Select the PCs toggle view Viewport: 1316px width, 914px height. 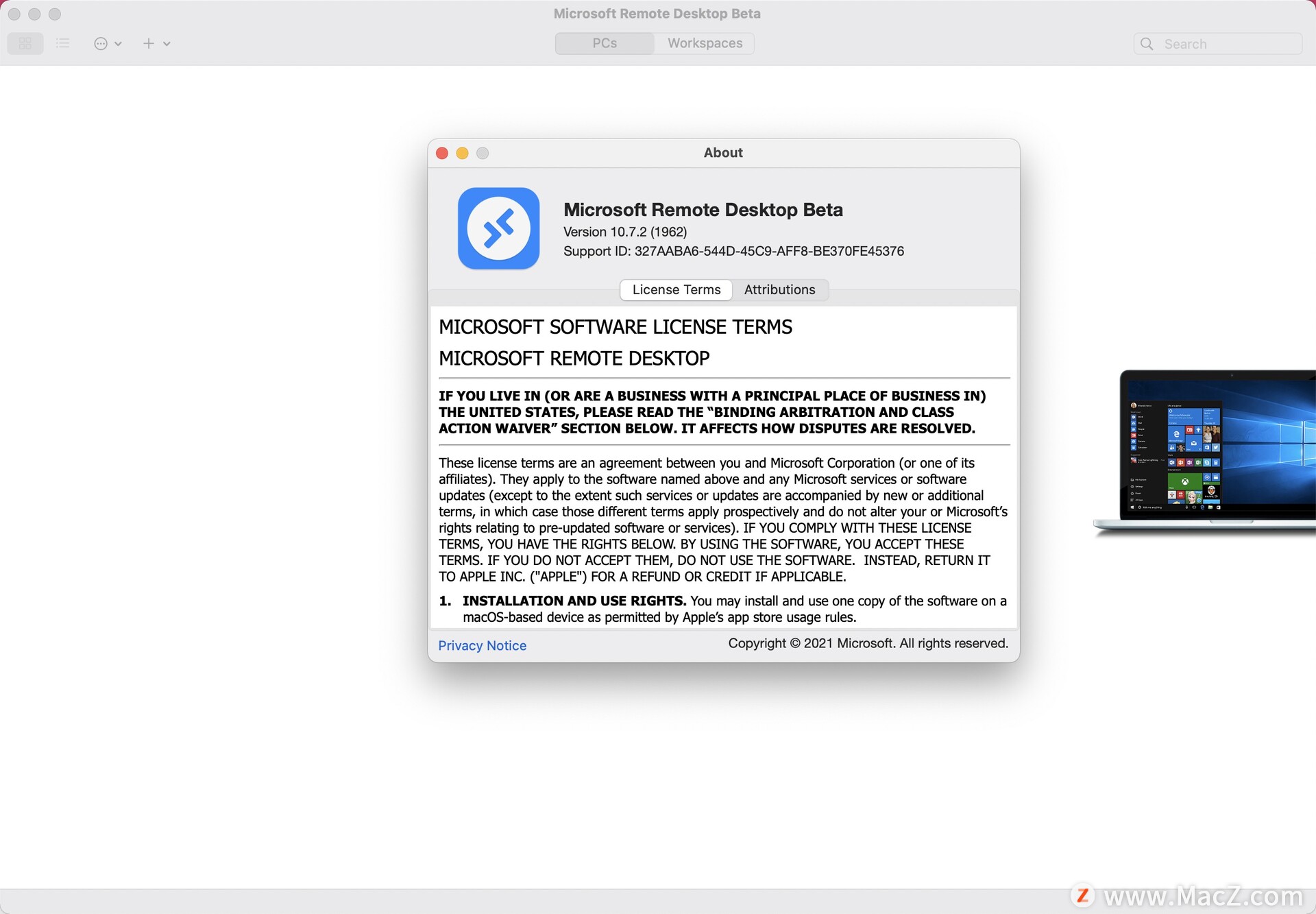(605, 42)
